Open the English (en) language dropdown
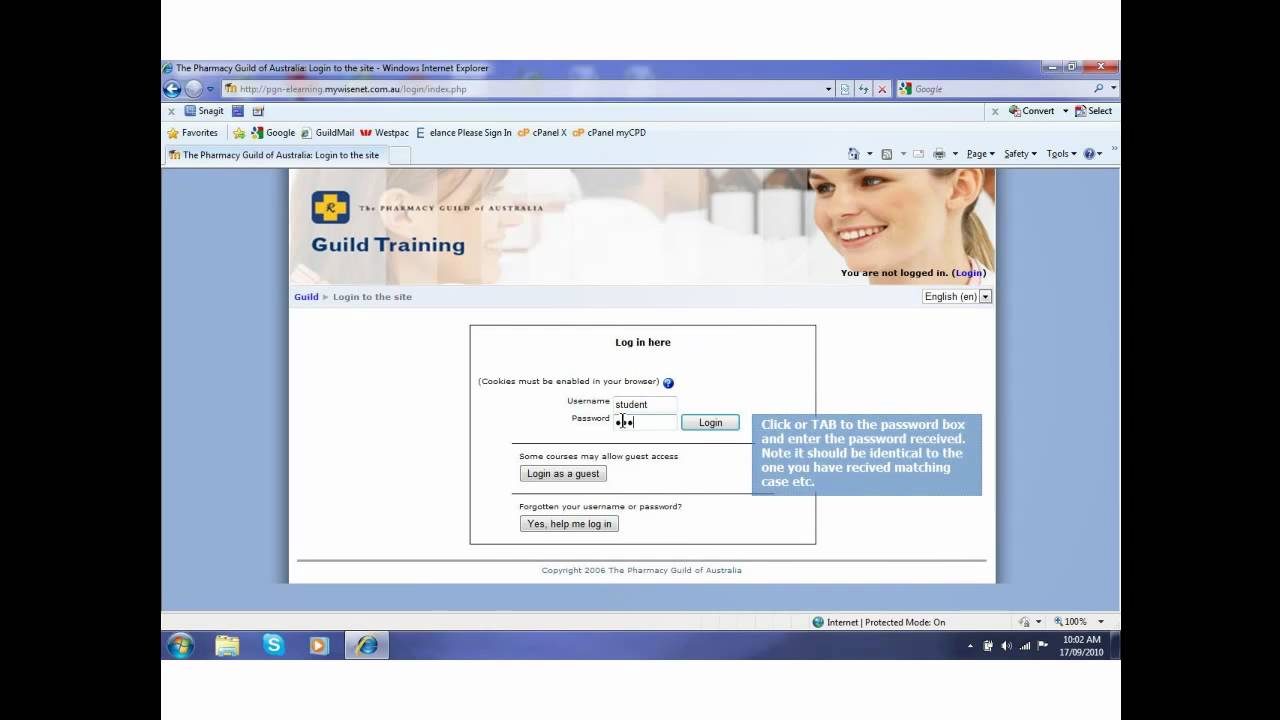 (957, 297)
